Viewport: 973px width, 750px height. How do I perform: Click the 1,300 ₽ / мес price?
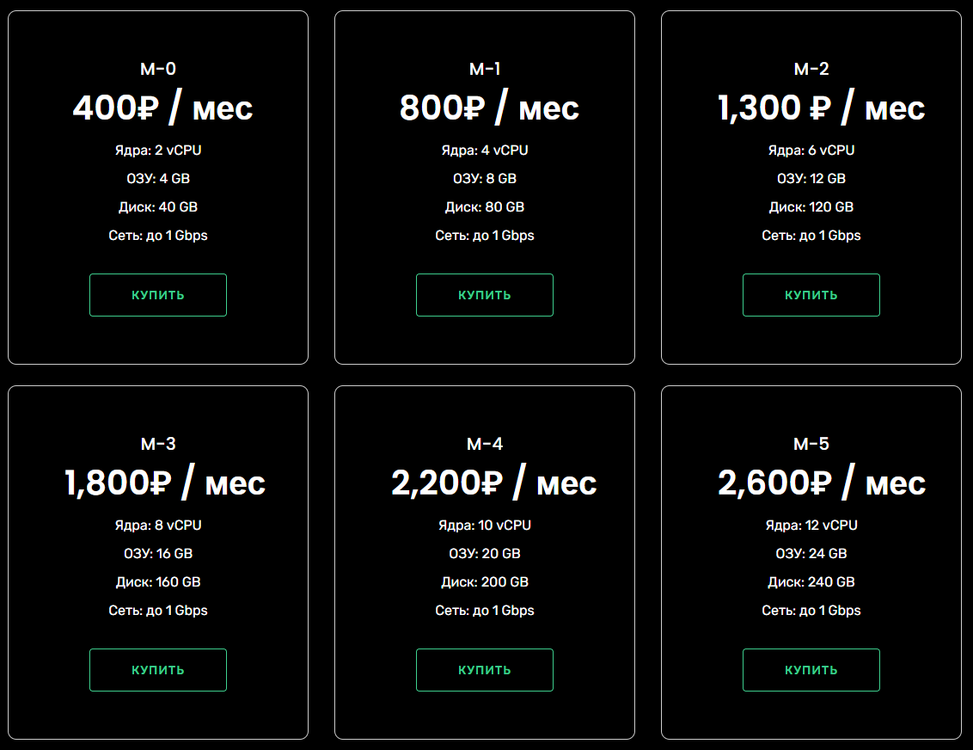coord(821,108)
